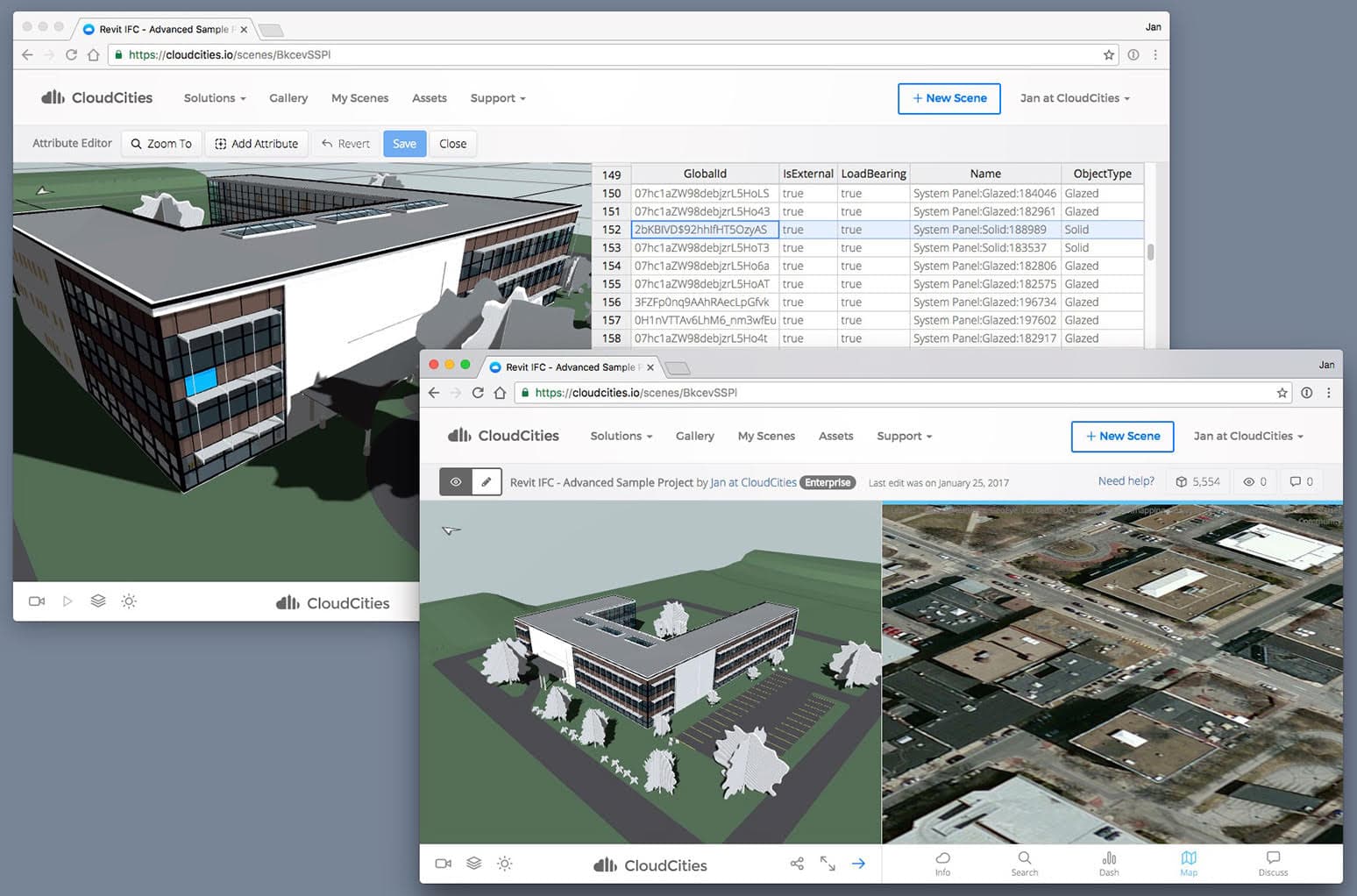Open Assets in attribute editor window
Screen dimensions: 1357x896
(430, 98)
